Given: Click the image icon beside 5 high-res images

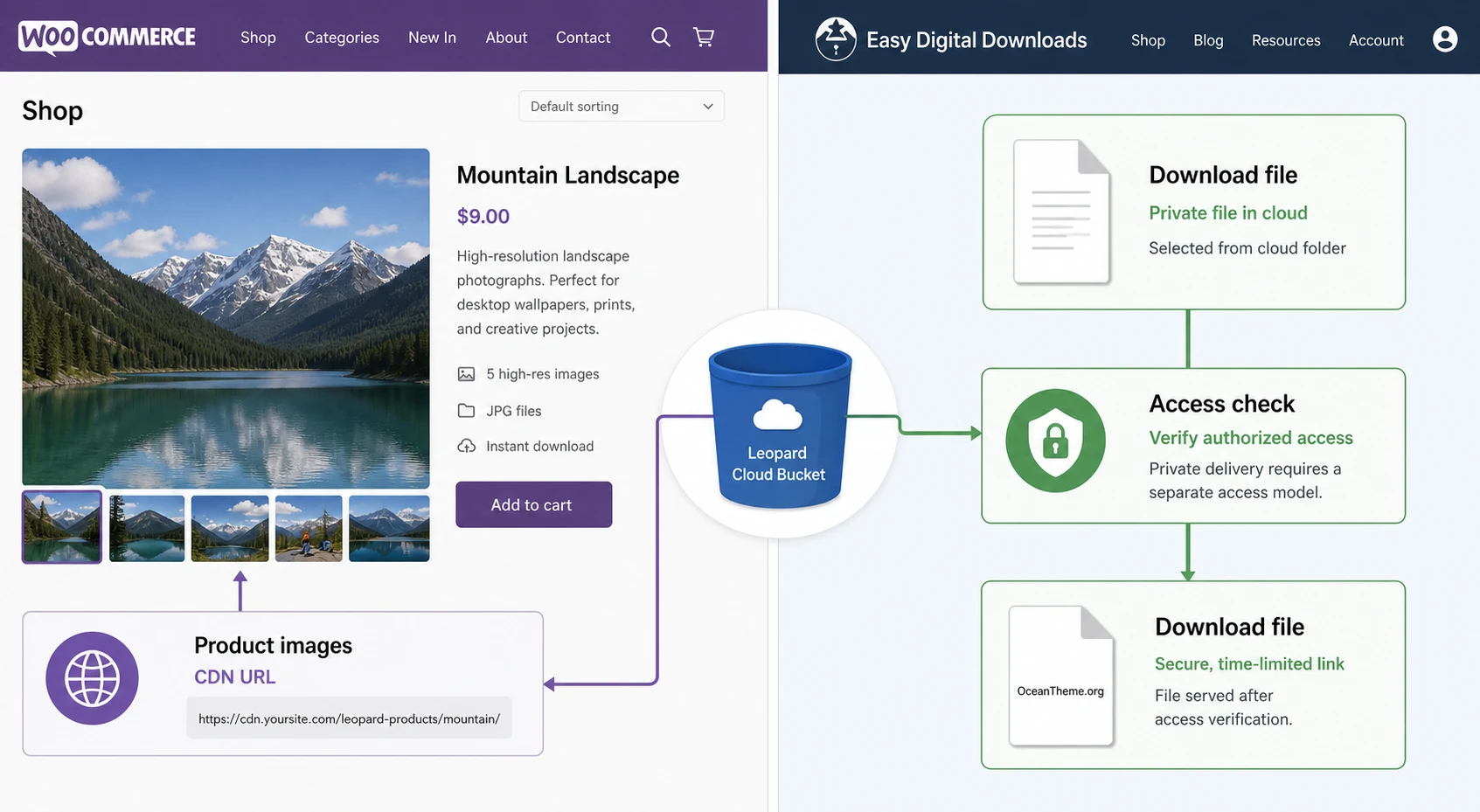Looking at the screenshot, I should click(466, 374).
